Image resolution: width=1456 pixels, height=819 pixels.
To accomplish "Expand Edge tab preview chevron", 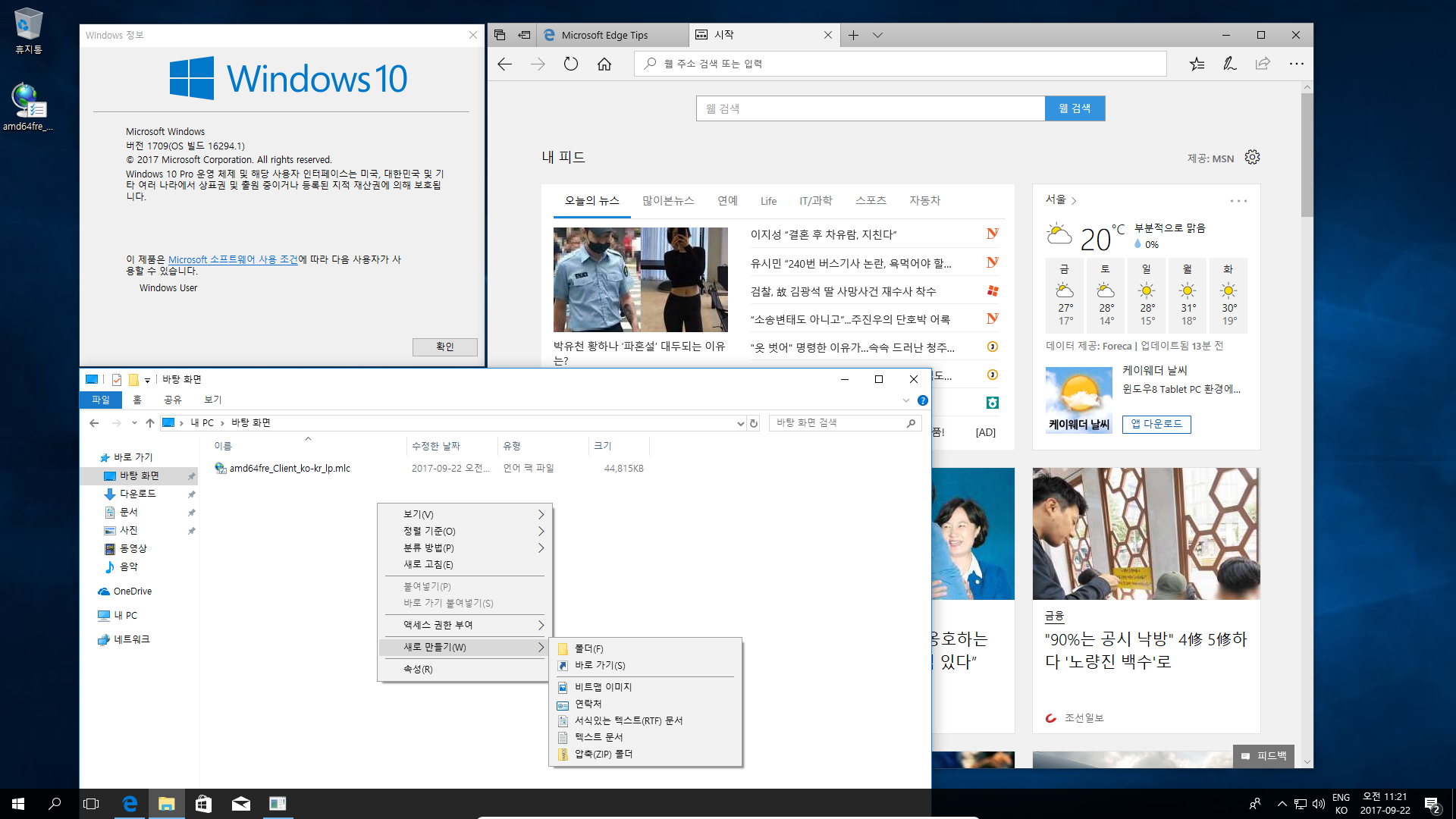I will point(877,35).
